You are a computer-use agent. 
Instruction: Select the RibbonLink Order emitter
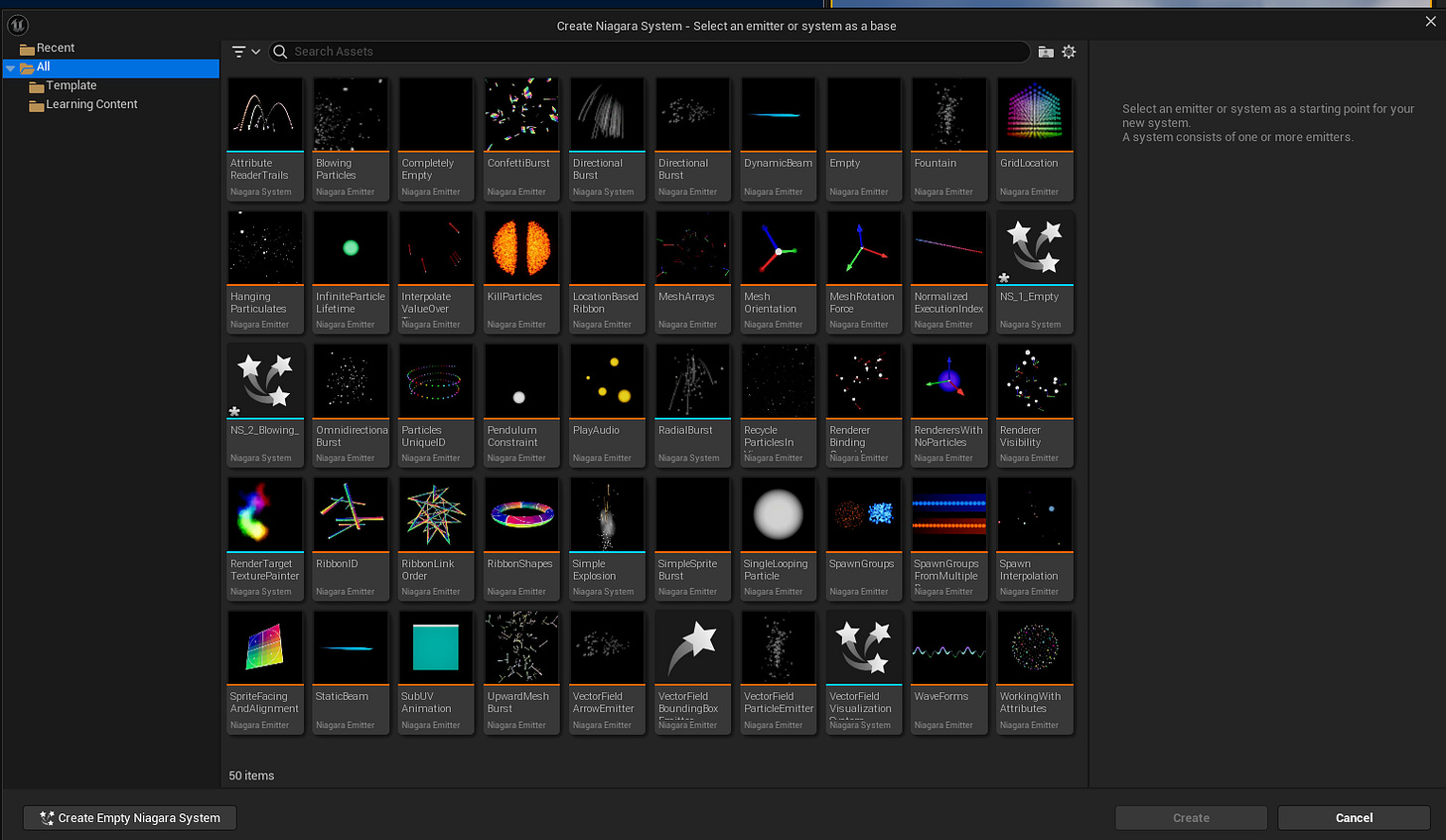(x=436, y=539)
